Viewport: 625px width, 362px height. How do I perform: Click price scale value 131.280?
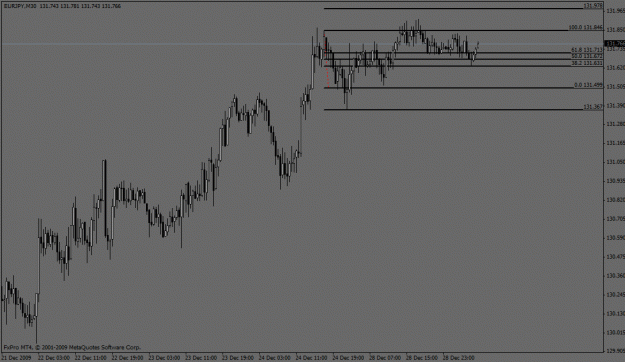[x=615, y=124]
